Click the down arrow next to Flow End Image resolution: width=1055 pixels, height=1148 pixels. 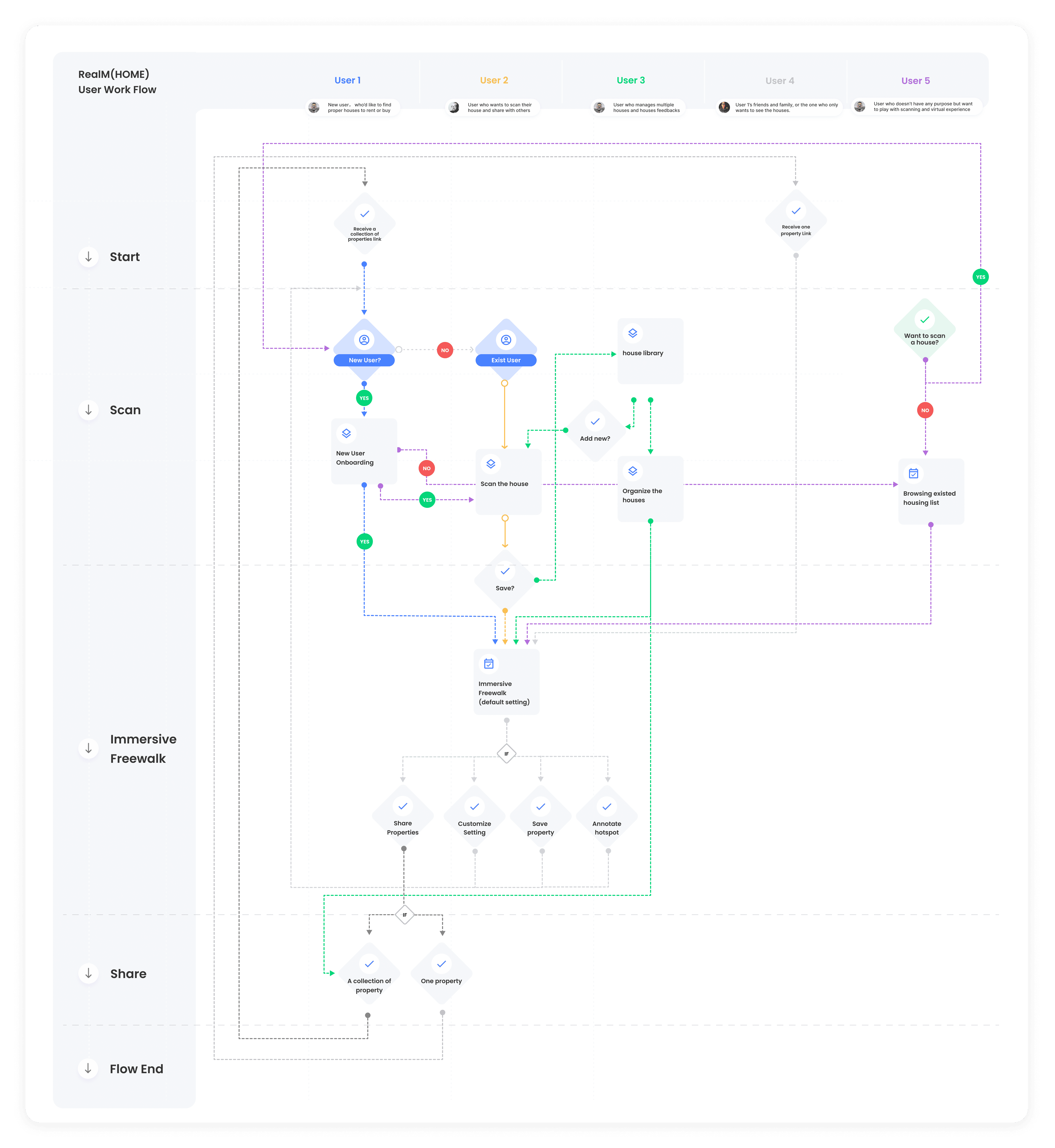click(89, 1069)
